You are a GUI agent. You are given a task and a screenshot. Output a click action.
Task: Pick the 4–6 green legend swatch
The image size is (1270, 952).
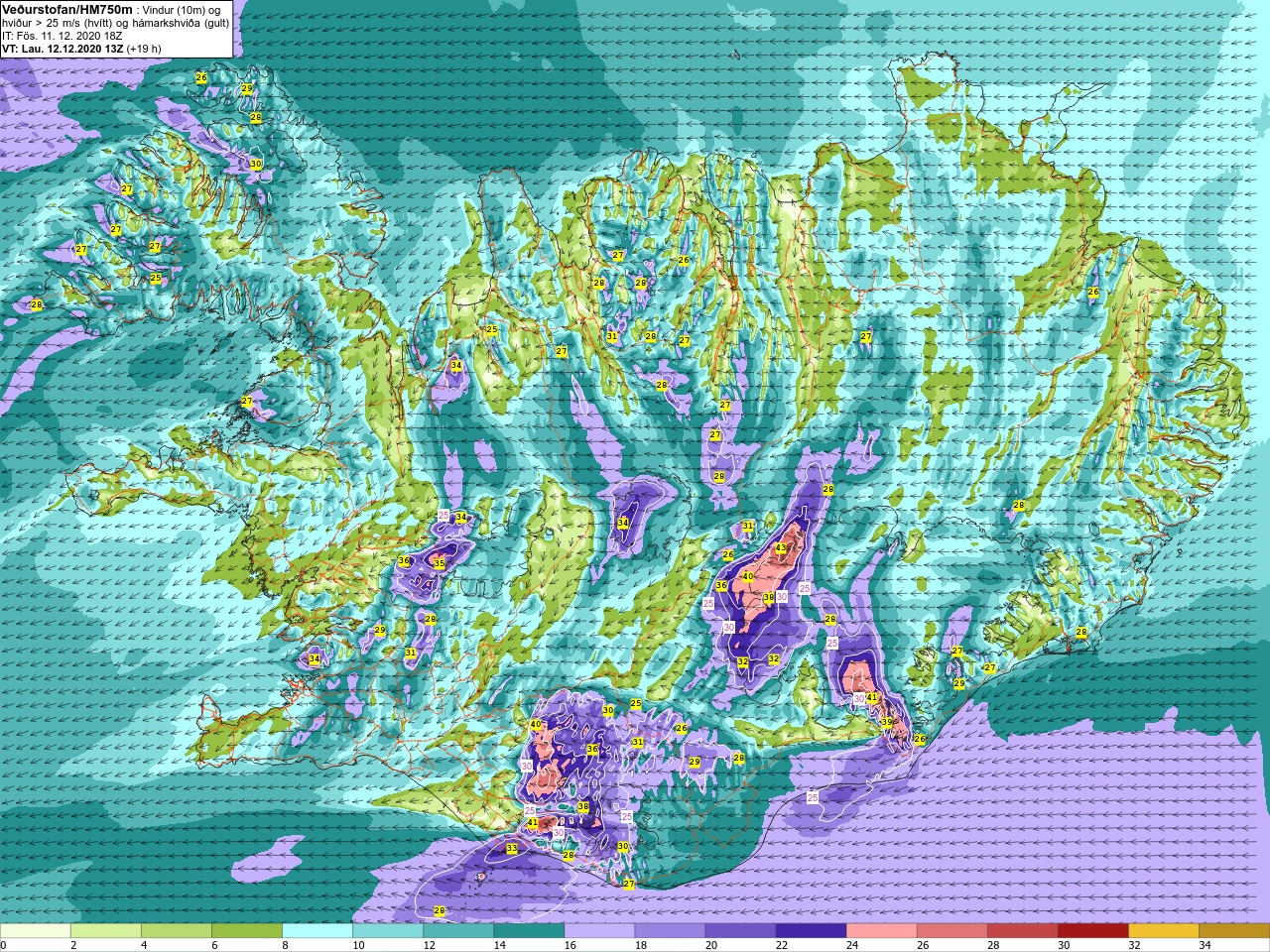click(177, 931)
